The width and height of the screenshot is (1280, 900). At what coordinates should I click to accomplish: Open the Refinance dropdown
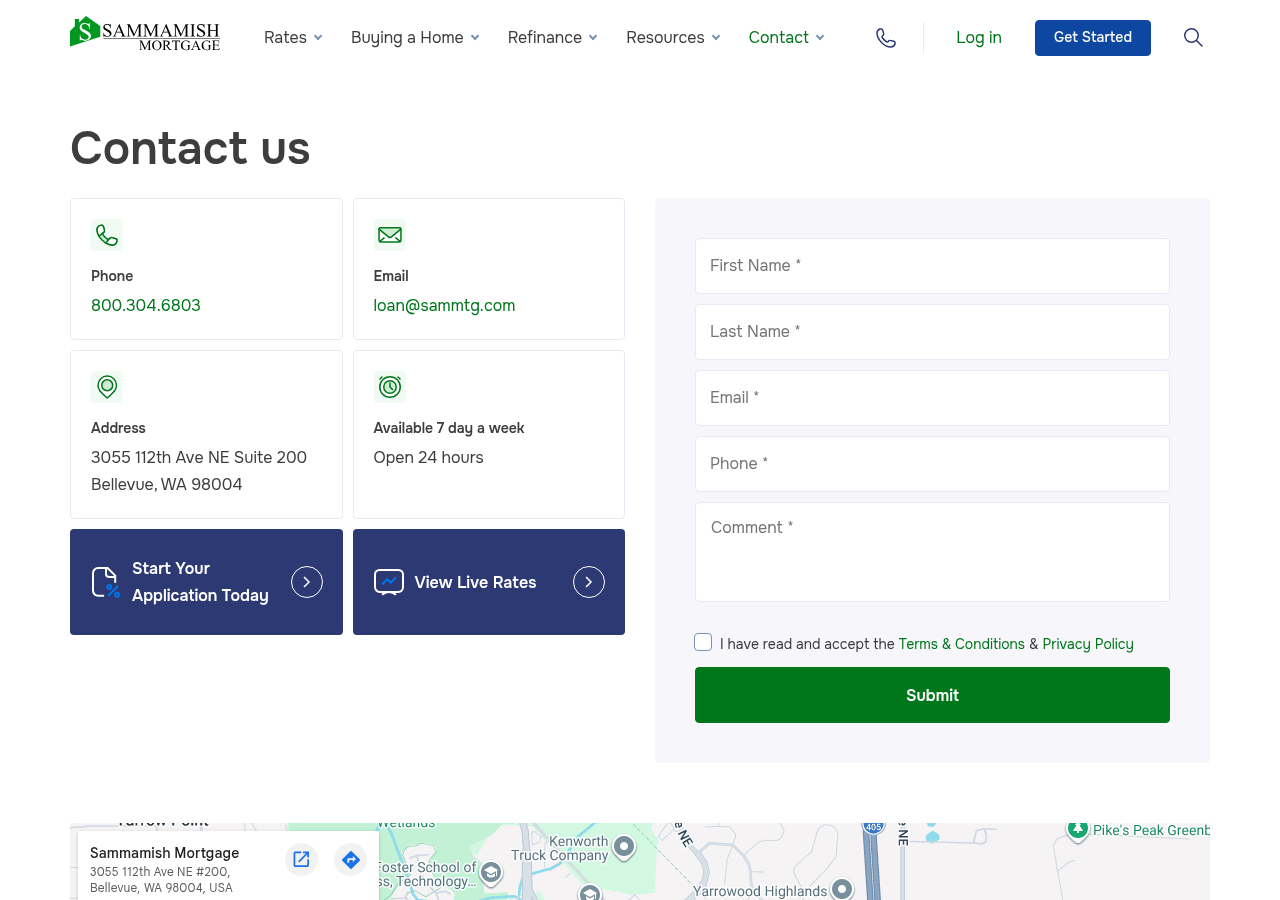pos(551,37)
